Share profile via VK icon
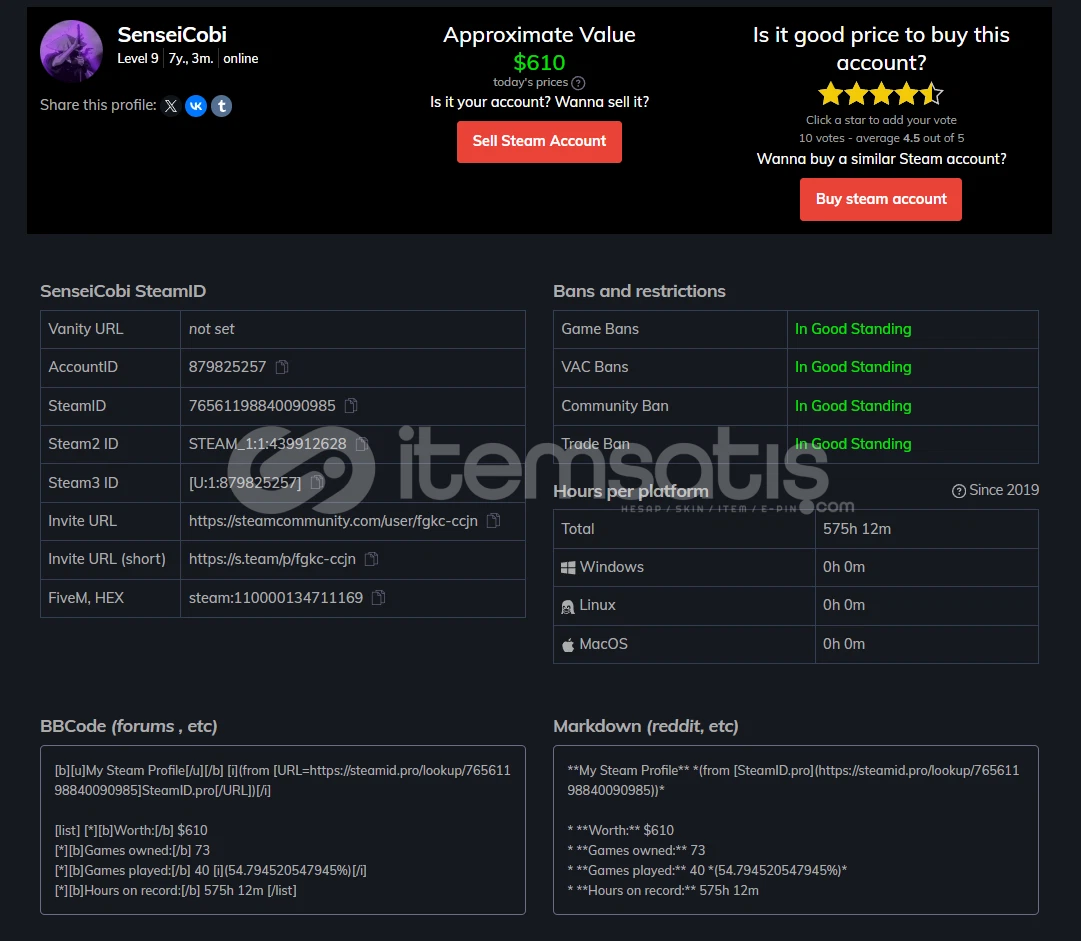Viewport: 1081px width, 941px height. [x=196, y=106]
